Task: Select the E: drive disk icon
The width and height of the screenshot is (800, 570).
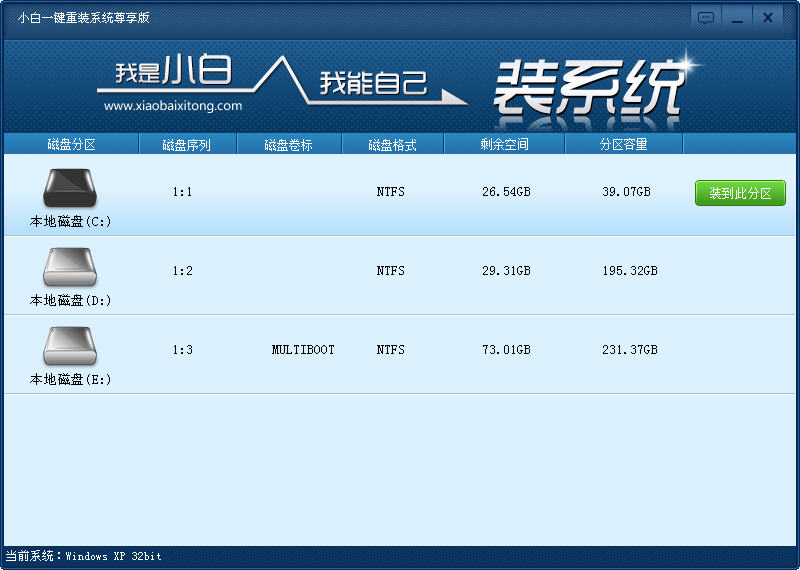Action: [70, 346]
